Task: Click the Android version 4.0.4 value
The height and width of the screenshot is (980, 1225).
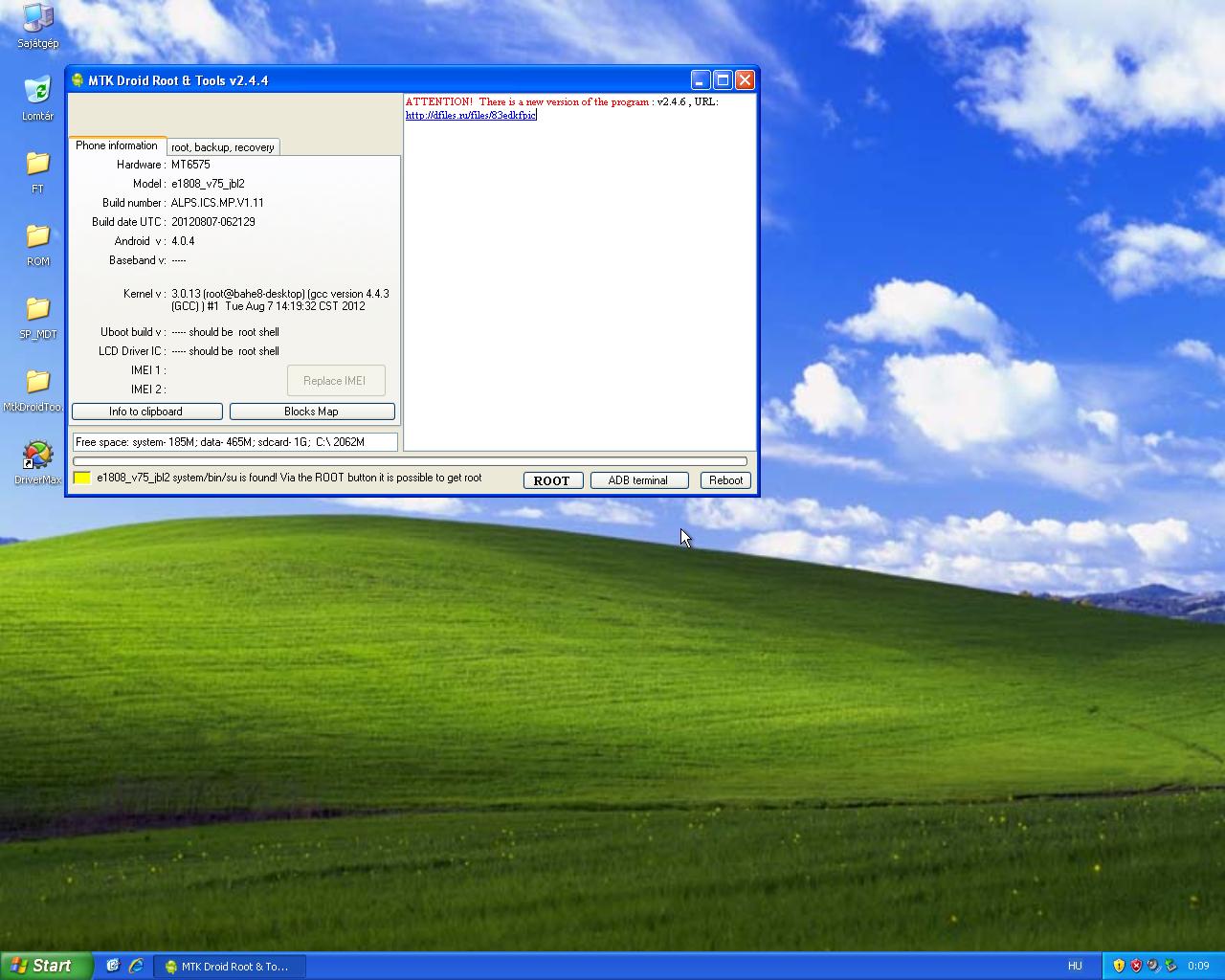Action: click(x=183, y=241)
